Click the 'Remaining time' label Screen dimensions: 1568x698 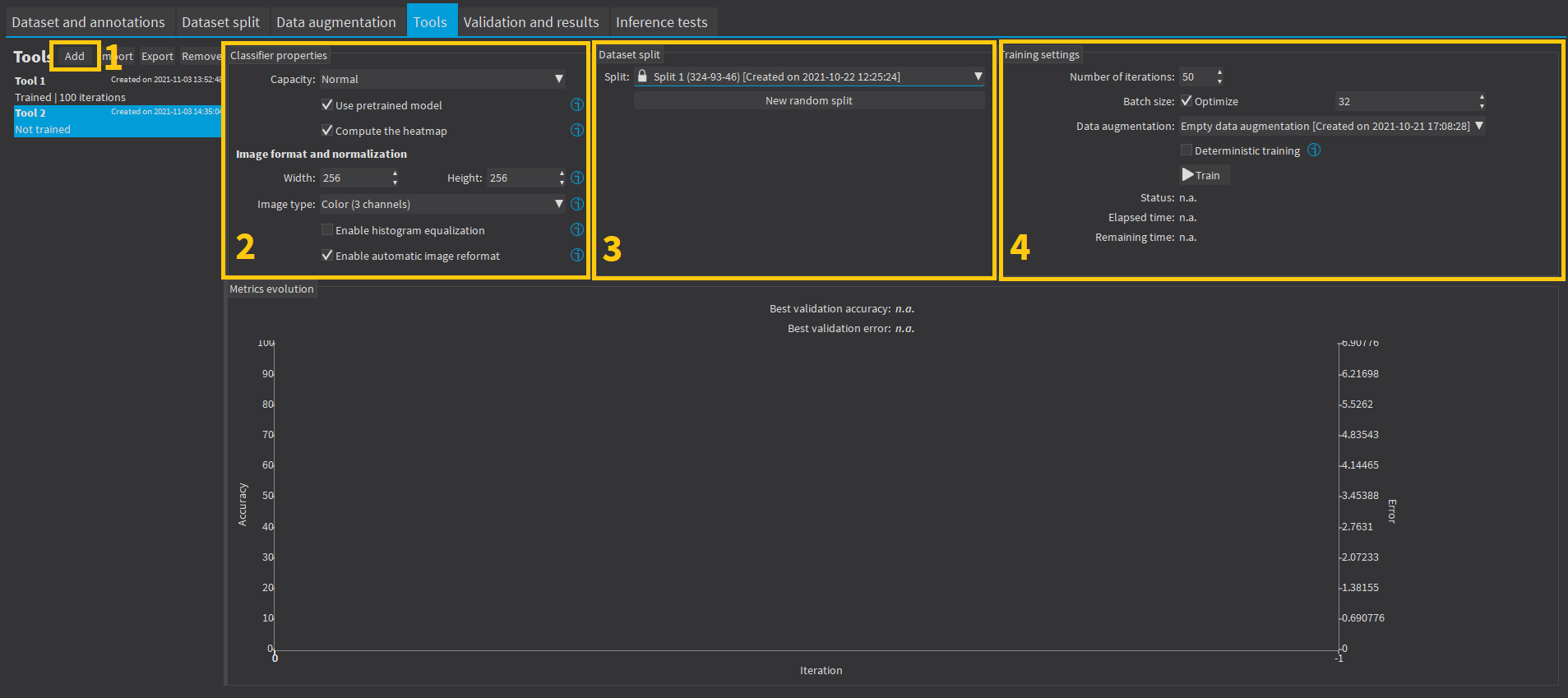pyautogui.click(x=1135, y=237)
